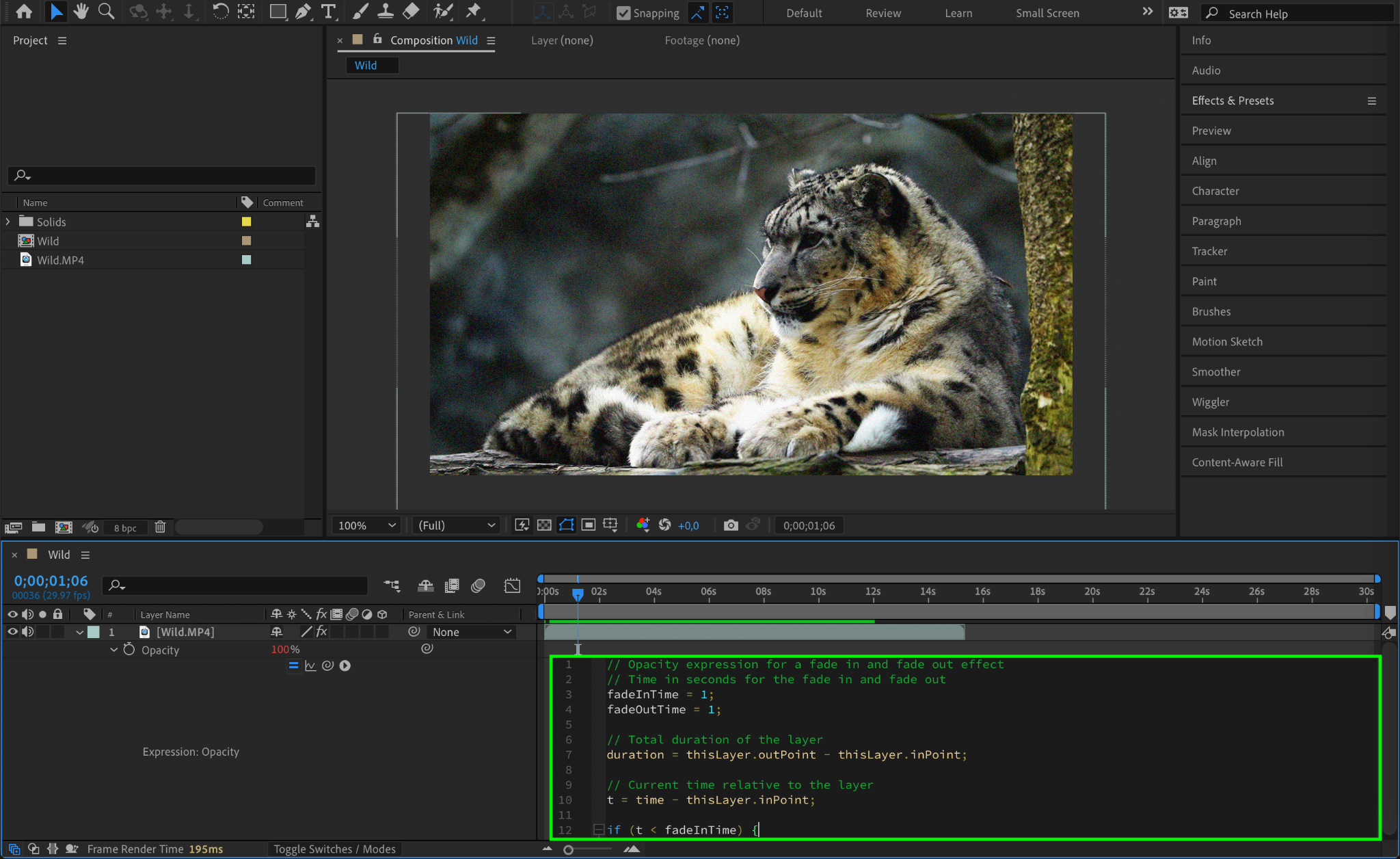This screenshot has width=1400, height=859.
Task: Toggle the transparency grid in the viewer
Action: 544,525
